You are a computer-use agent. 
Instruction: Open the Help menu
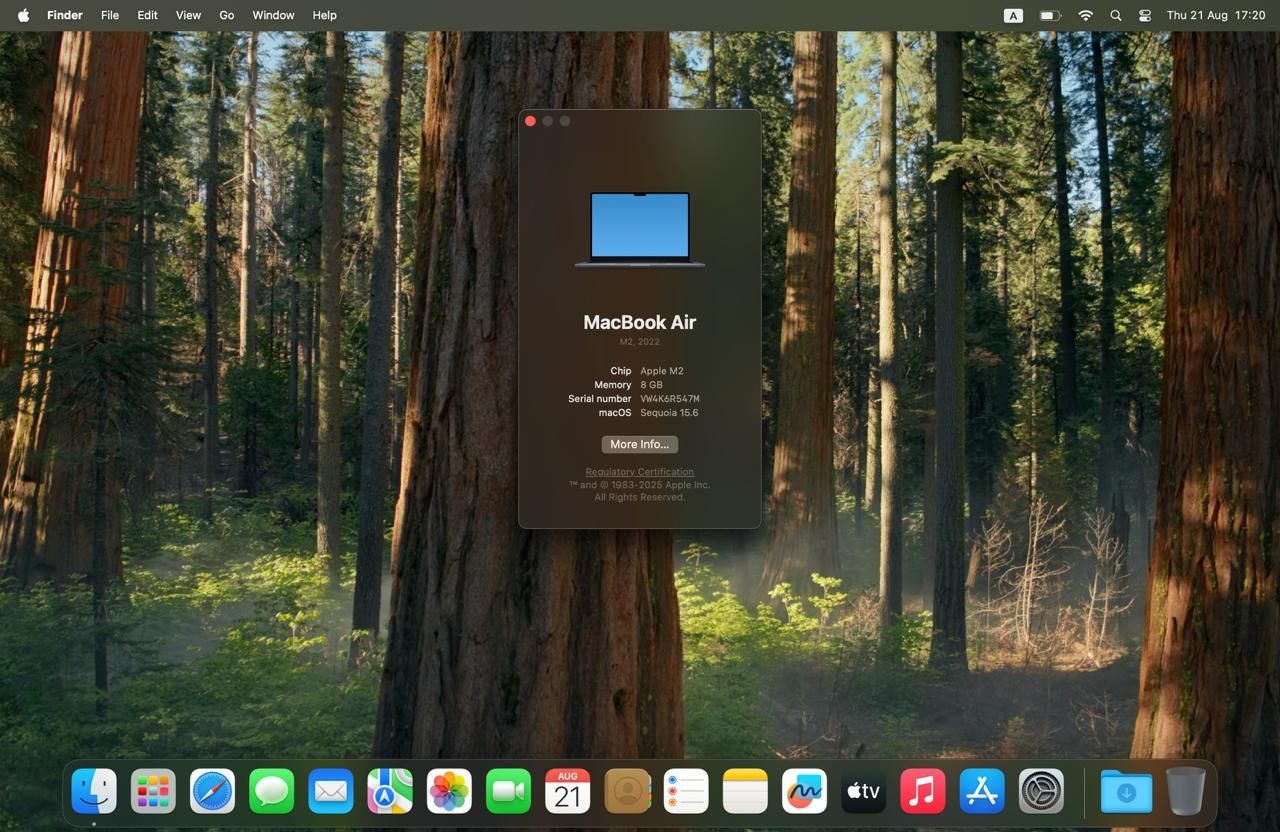click(324, 15)
